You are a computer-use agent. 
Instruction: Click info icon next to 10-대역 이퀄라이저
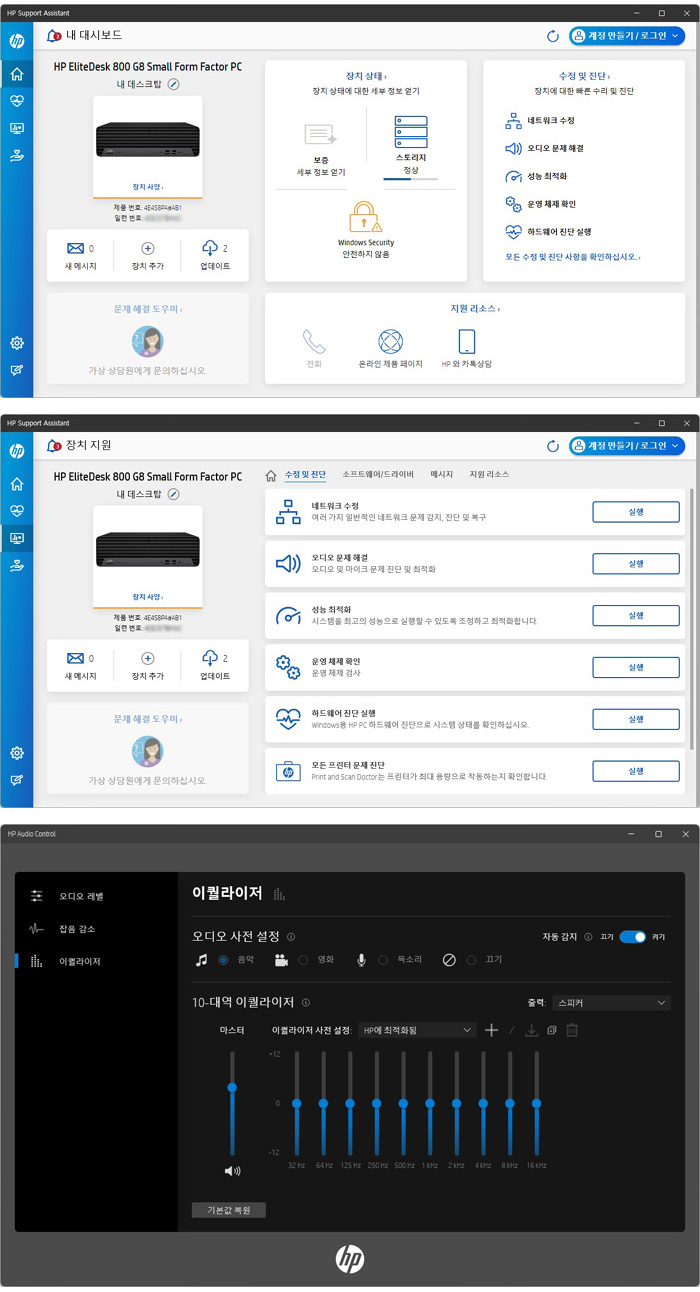(x=305, y=1002)
